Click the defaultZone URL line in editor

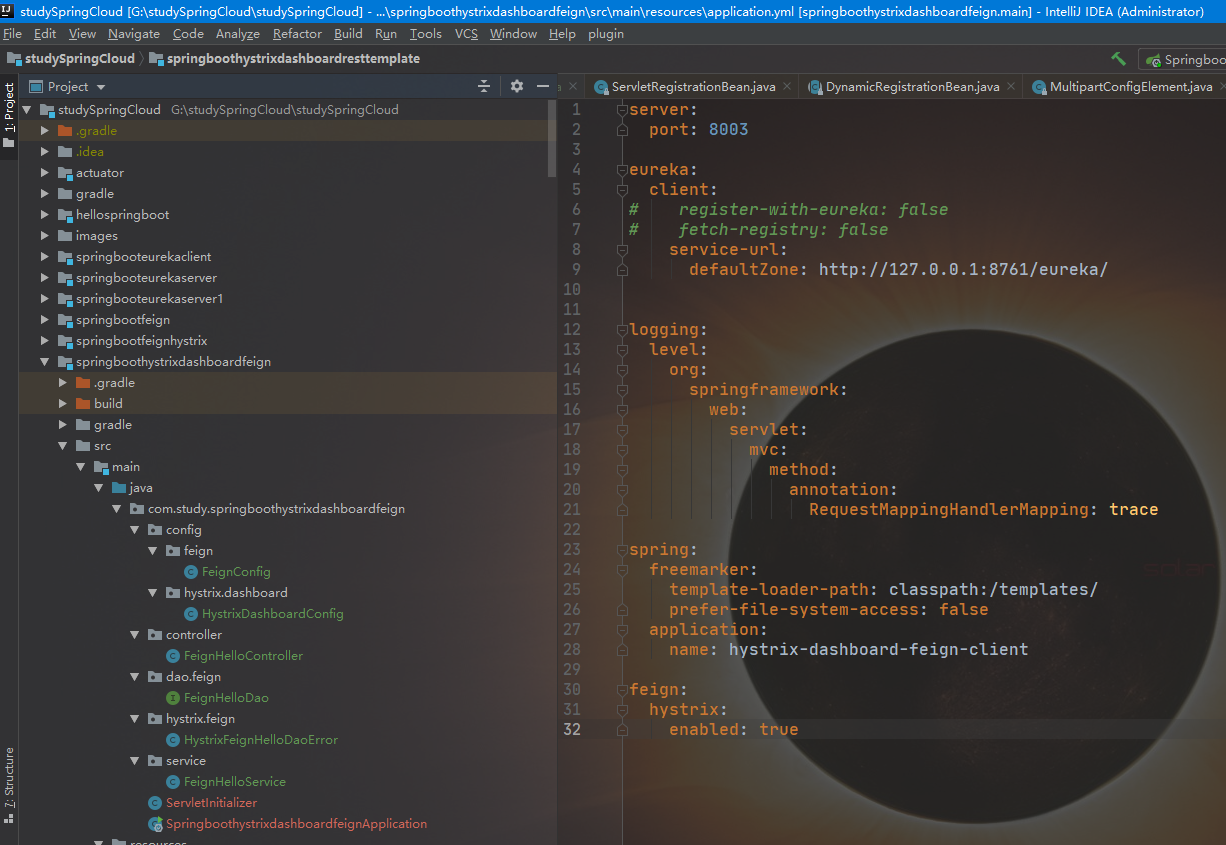point(898,270)
